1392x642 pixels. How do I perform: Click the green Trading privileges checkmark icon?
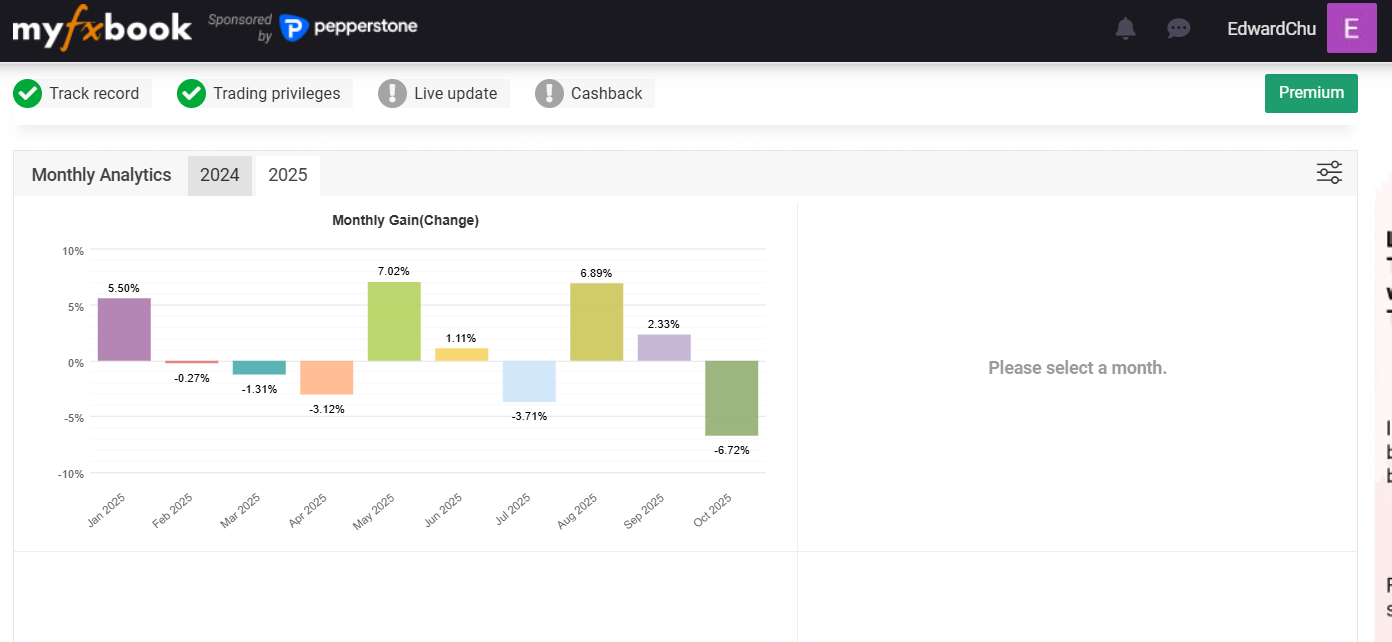click(x=191, y=93)
